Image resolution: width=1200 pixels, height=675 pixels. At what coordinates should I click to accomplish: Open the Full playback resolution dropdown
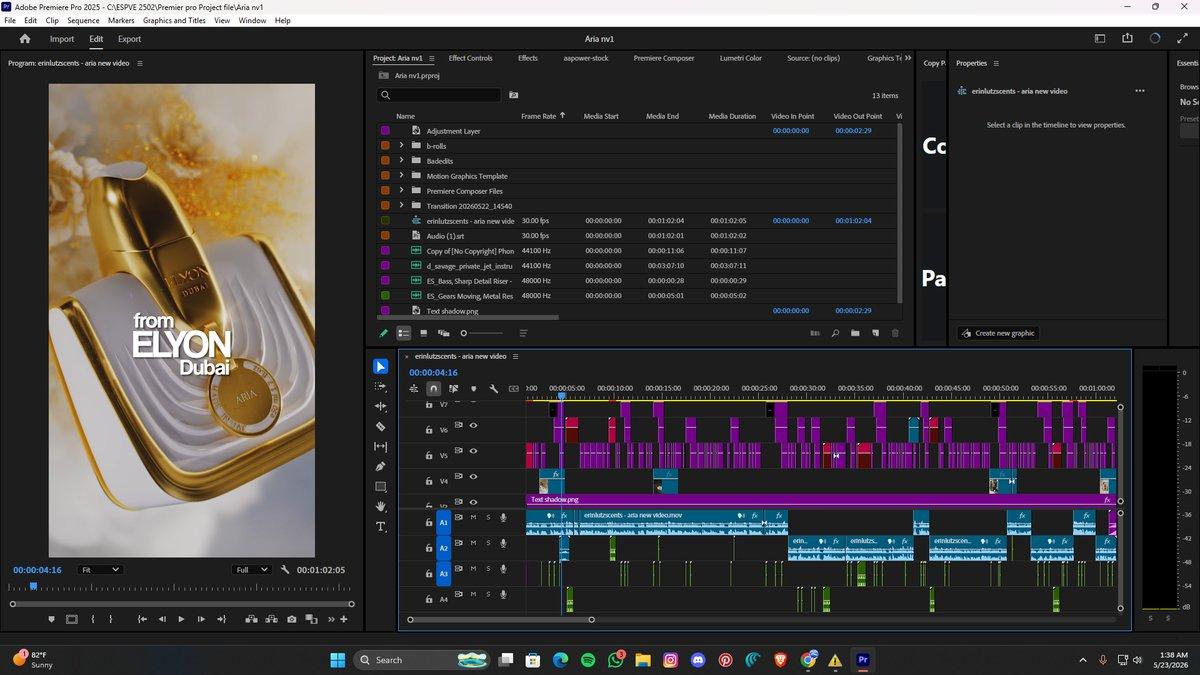(x=250, y=569)
